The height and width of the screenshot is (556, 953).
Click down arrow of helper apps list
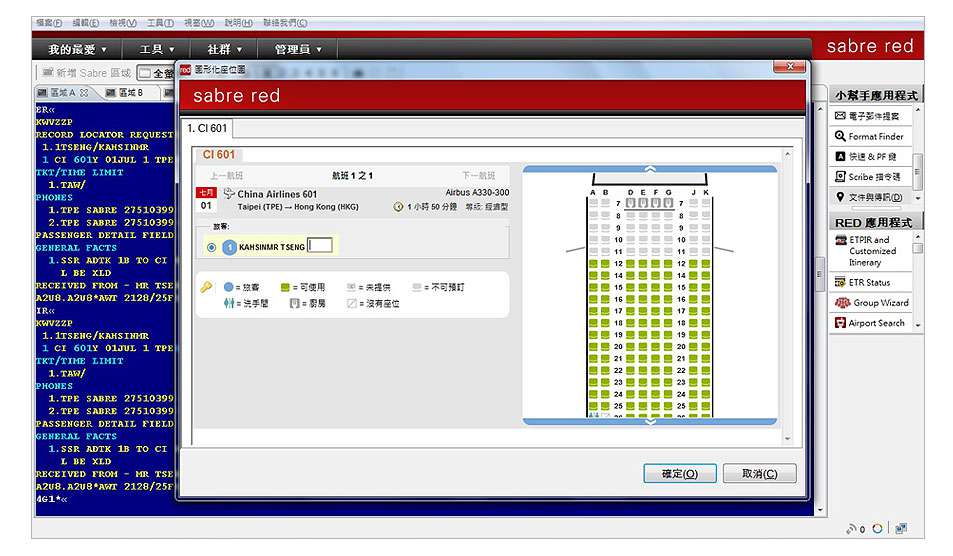[918, 198]
